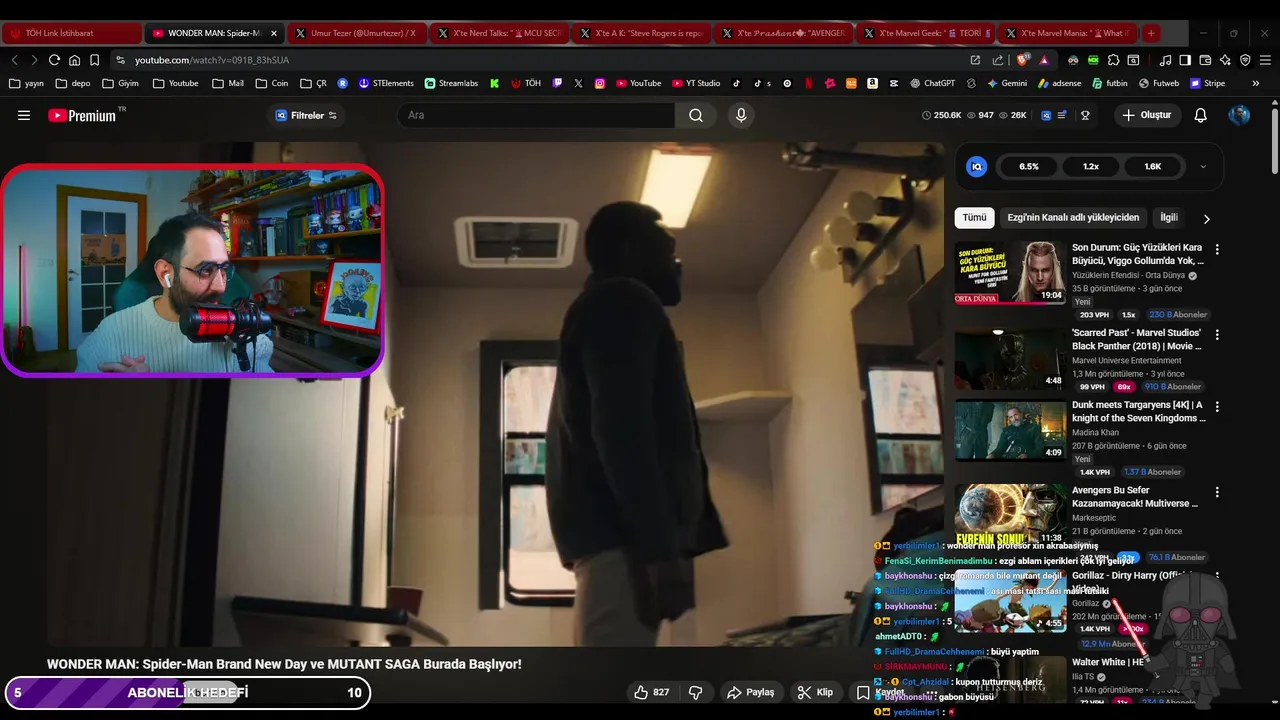Click the vidIQ IQ round badge
The image size is (1280, 720).
point(977,167)
